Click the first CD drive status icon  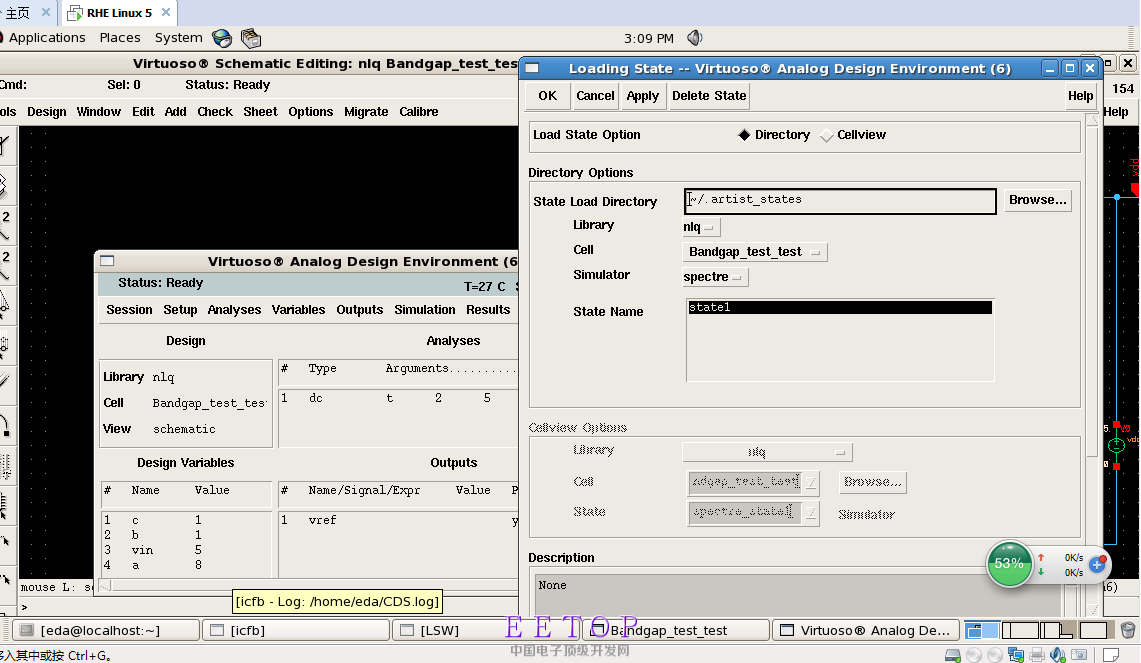click(x=974, y=655)
